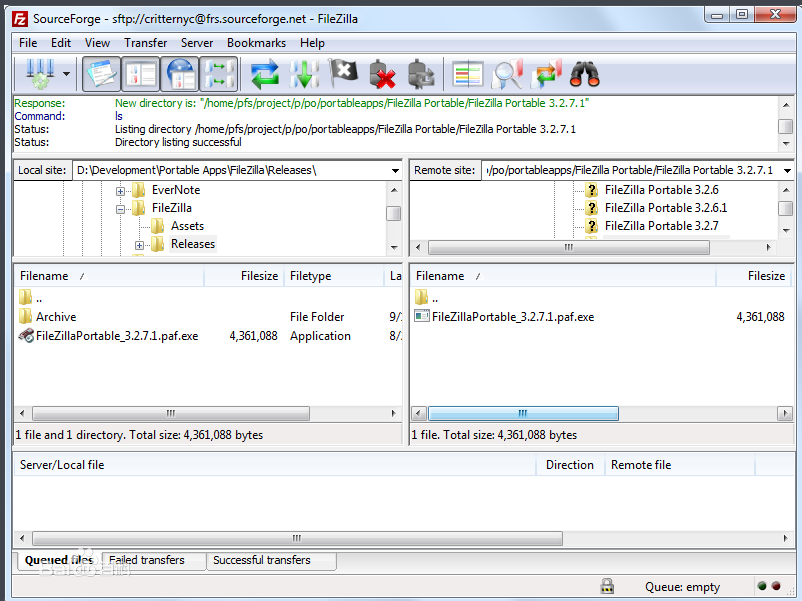Select local FileZillaPortable_3.2.7.1.paf.exe file
The image size is (802, 601).
(x=208, y=336)
